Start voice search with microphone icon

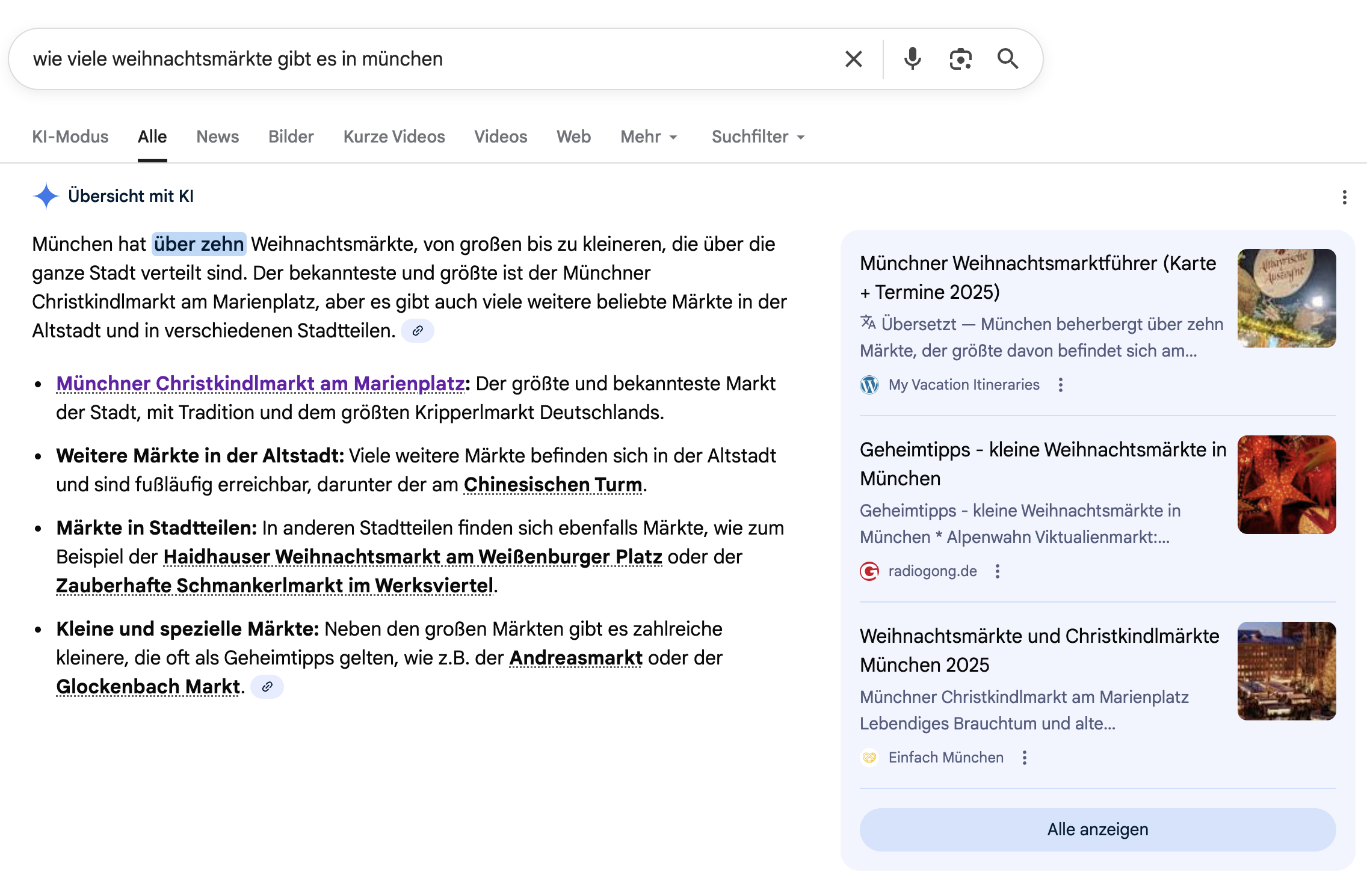click(912, 59)
